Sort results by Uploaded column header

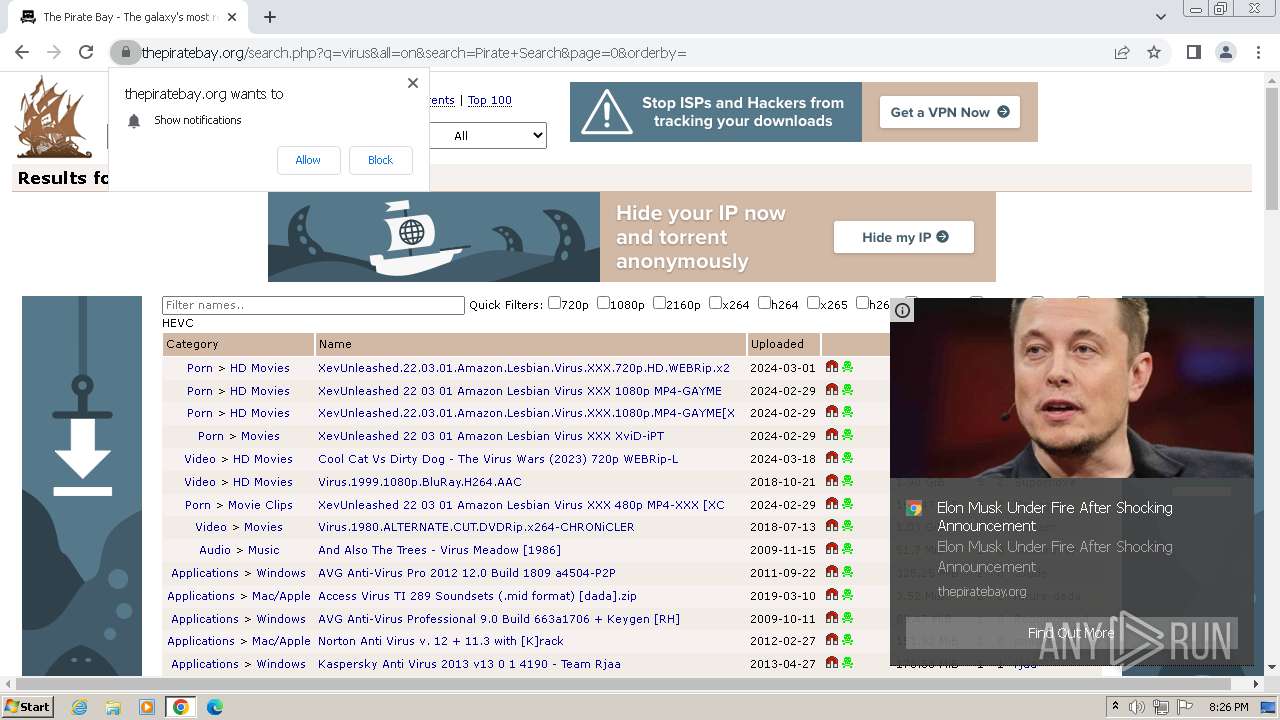click(777, 344)
